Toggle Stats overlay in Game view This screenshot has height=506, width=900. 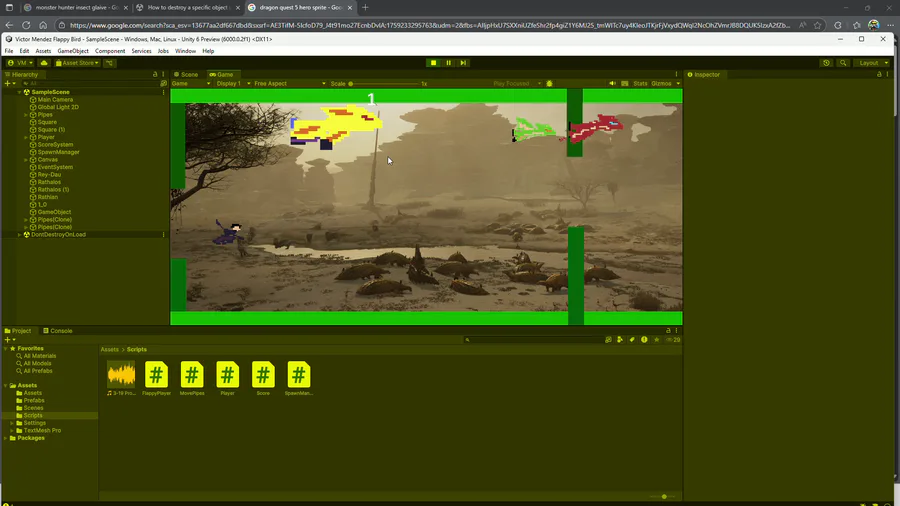[x=640, y=83]
